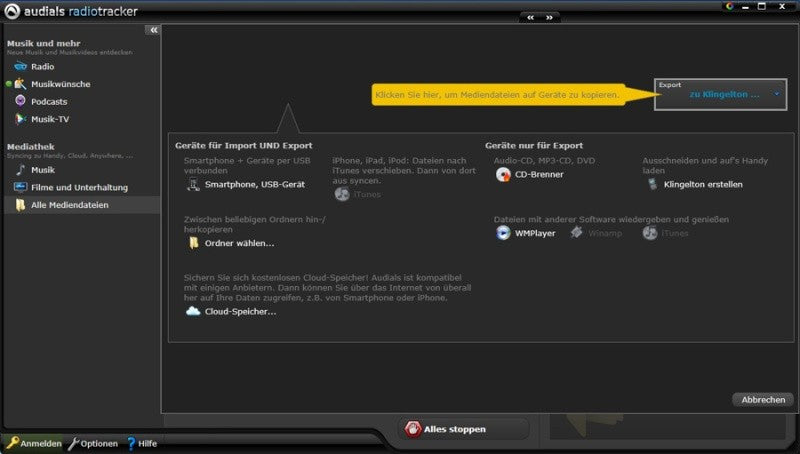
Task: Click the Abbrechen button
Action: [763, 399]
